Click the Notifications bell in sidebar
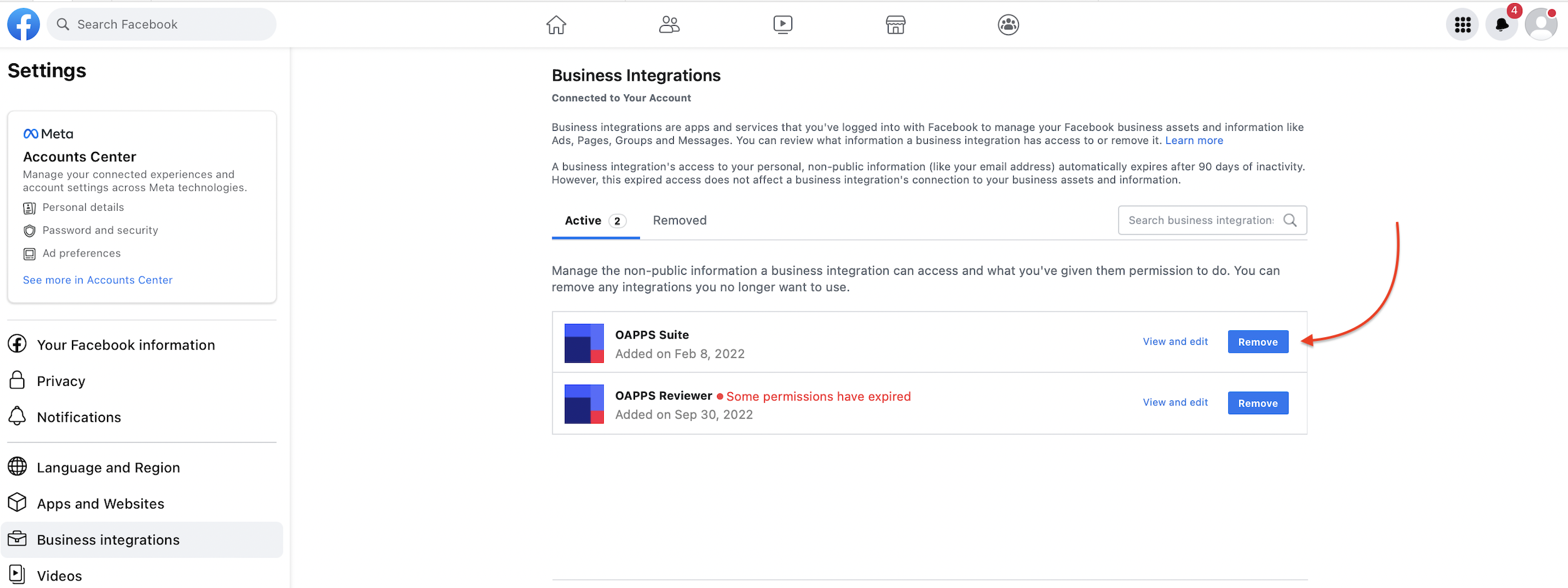This screenshot has width=1568, height=588. click(18, 416)
